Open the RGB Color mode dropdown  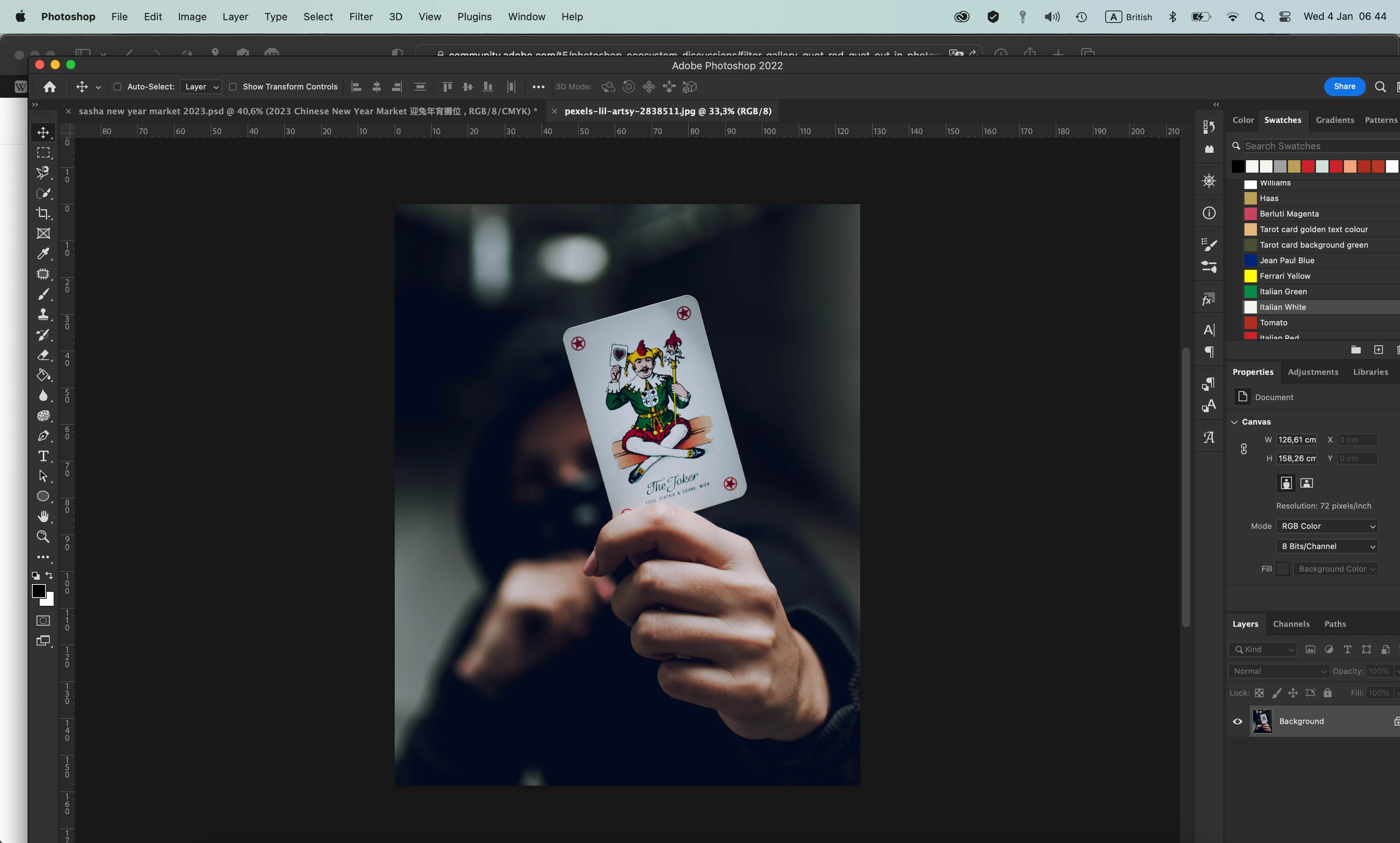[1327, 526]
